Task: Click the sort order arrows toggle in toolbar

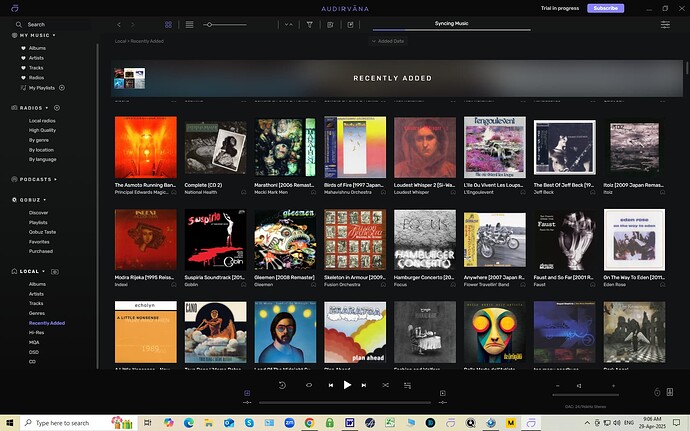Action: [x=289, y=25]
